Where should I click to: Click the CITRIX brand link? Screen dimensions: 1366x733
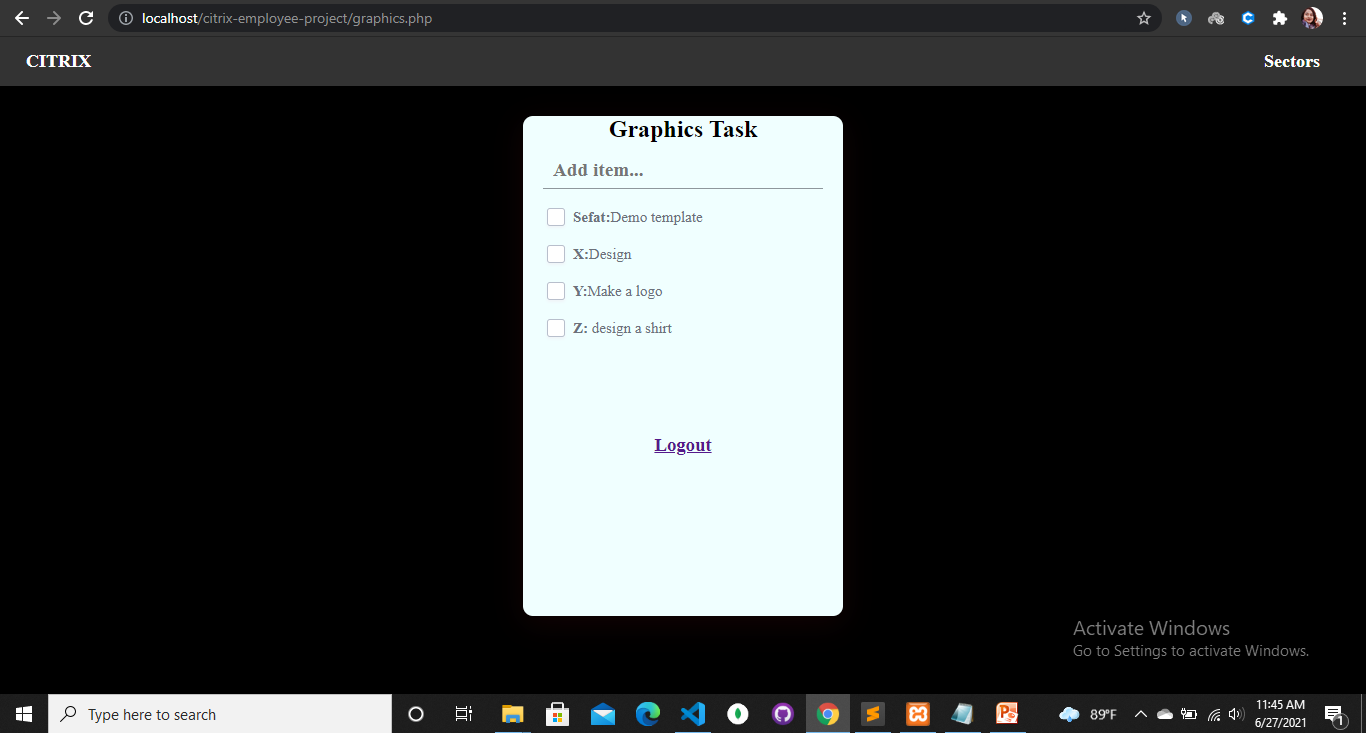pyautogui.click(x=57, y=61)
